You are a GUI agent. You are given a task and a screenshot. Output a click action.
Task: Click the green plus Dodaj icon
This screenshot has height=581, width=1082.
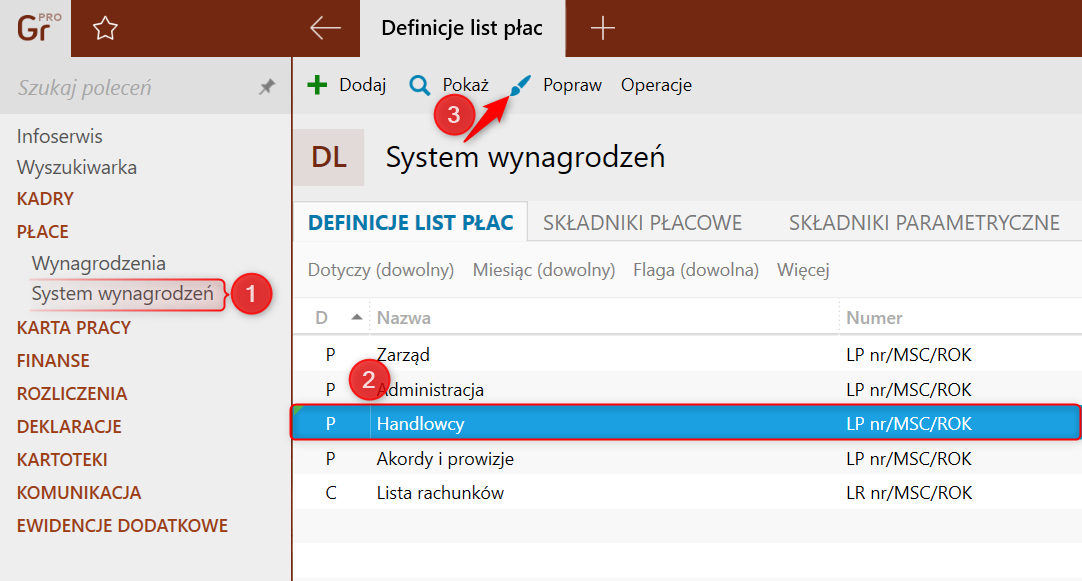317,85
